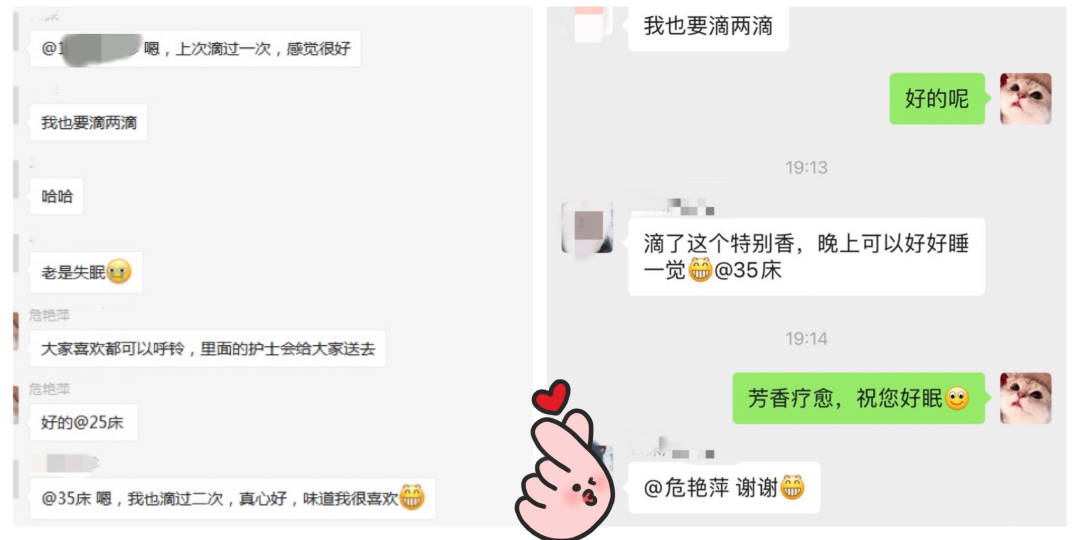Click the 19:14 timestamp
Screen dimensions: 1080x540
807,339
